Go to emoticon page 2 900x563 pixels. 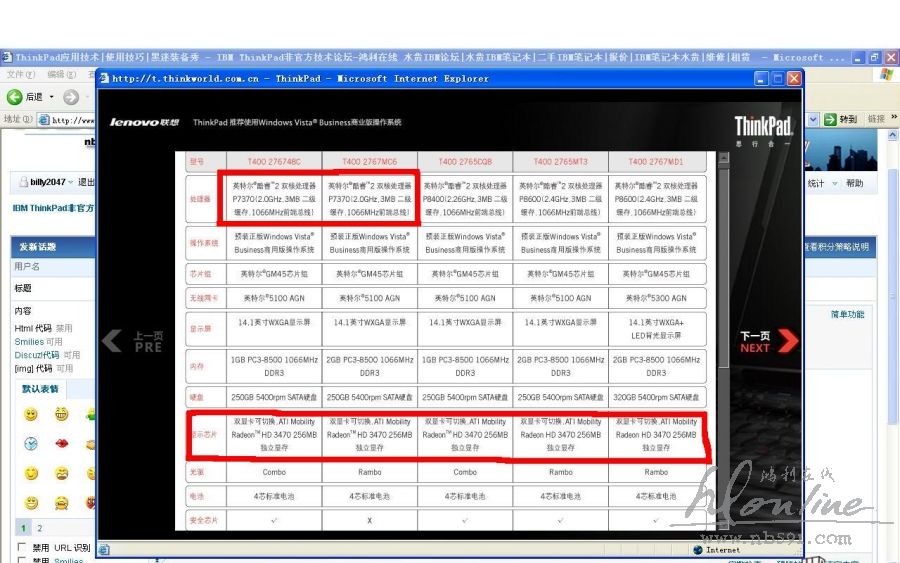point(40,527)
